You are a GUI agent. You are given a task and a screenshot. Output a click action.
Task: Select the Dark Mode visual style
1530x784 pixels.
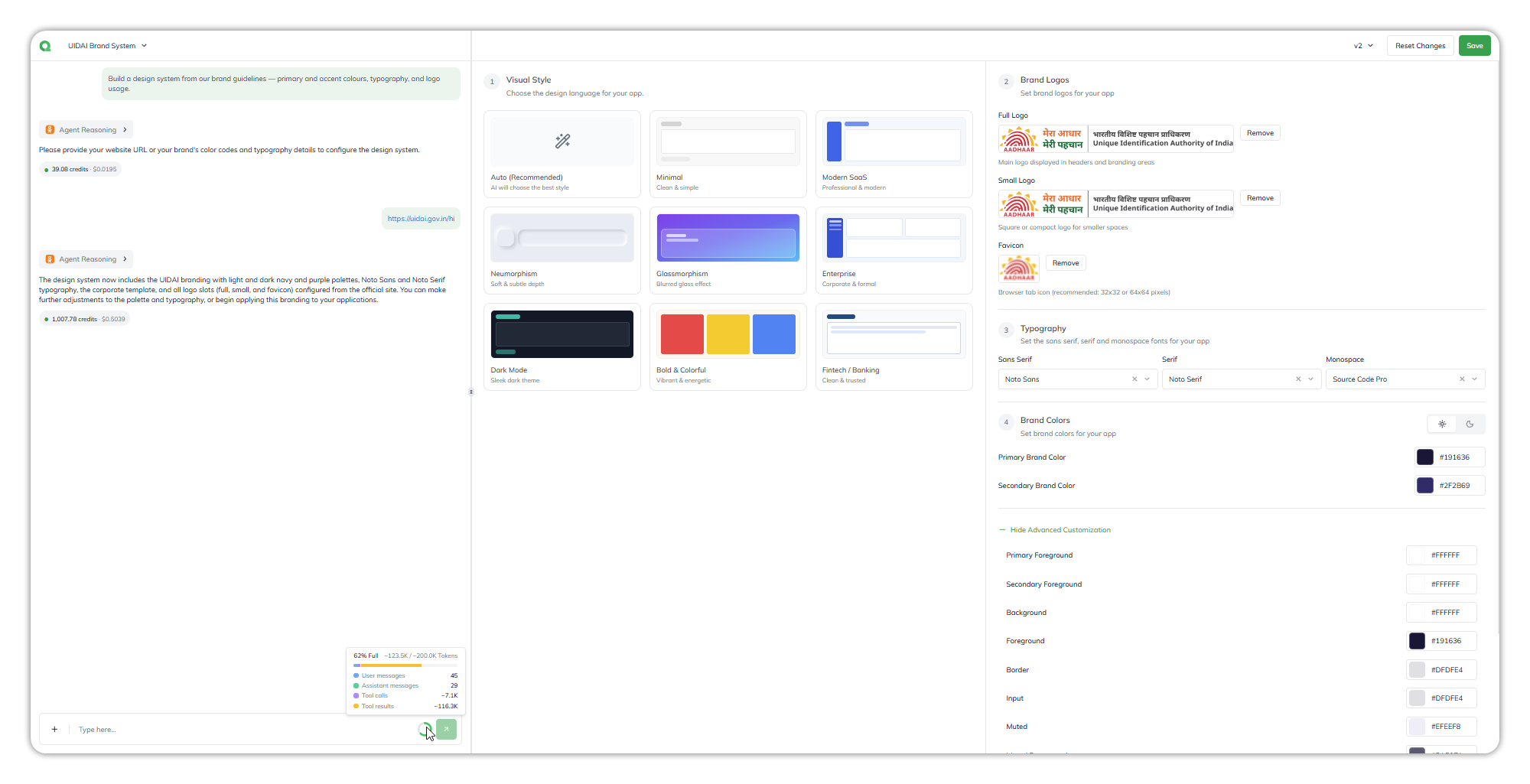click(562, 346)
